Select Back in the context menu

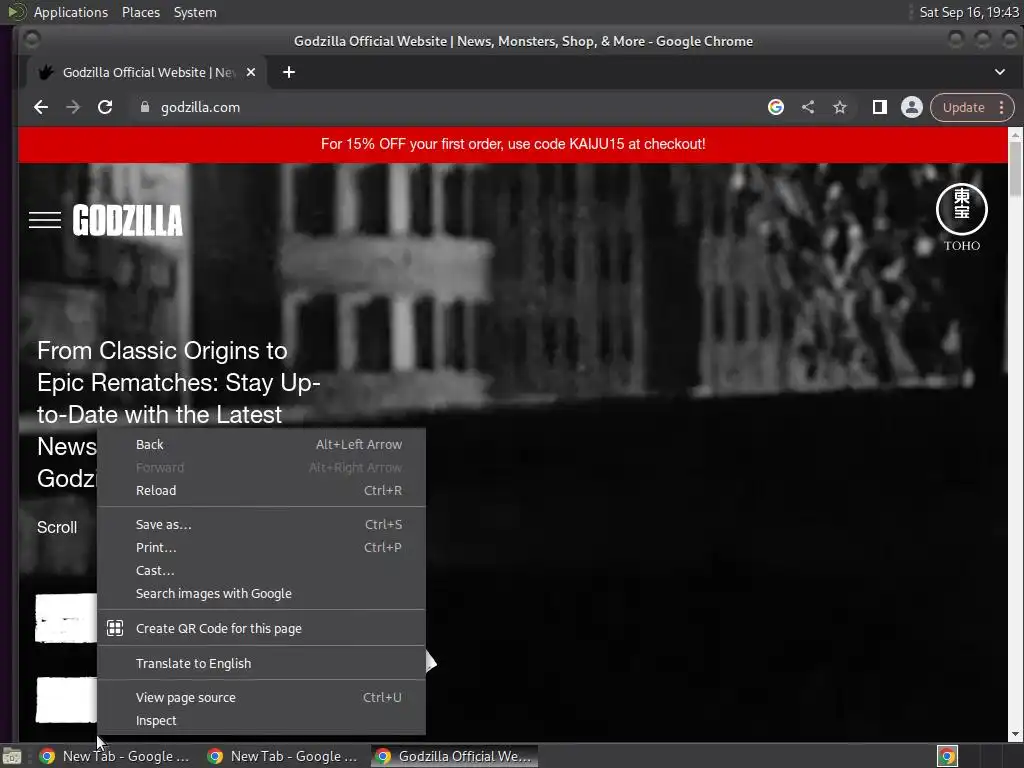point(261,445)
